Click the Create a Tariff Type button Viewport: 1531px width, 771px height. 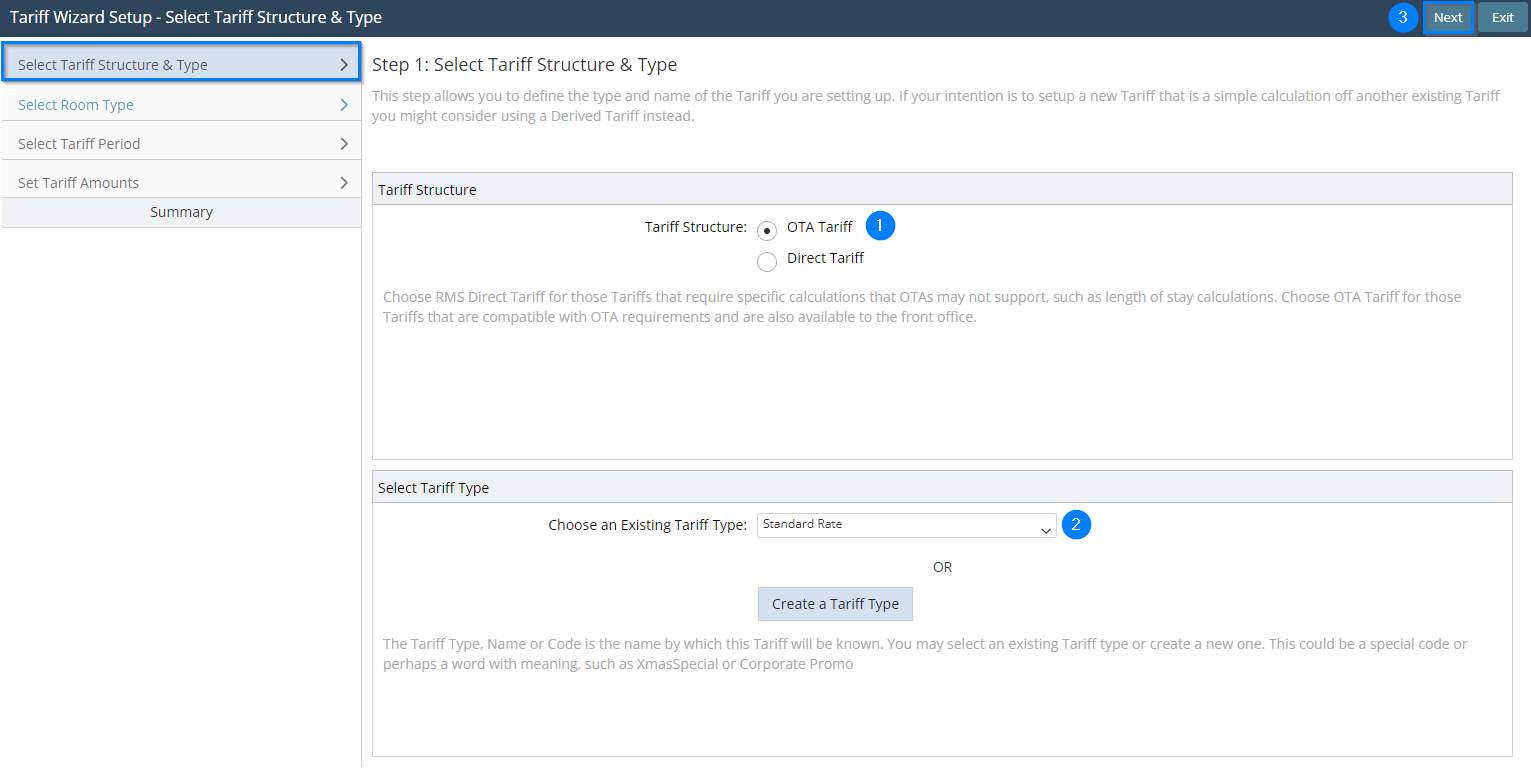pyautogui.click(x=835, y=604)
